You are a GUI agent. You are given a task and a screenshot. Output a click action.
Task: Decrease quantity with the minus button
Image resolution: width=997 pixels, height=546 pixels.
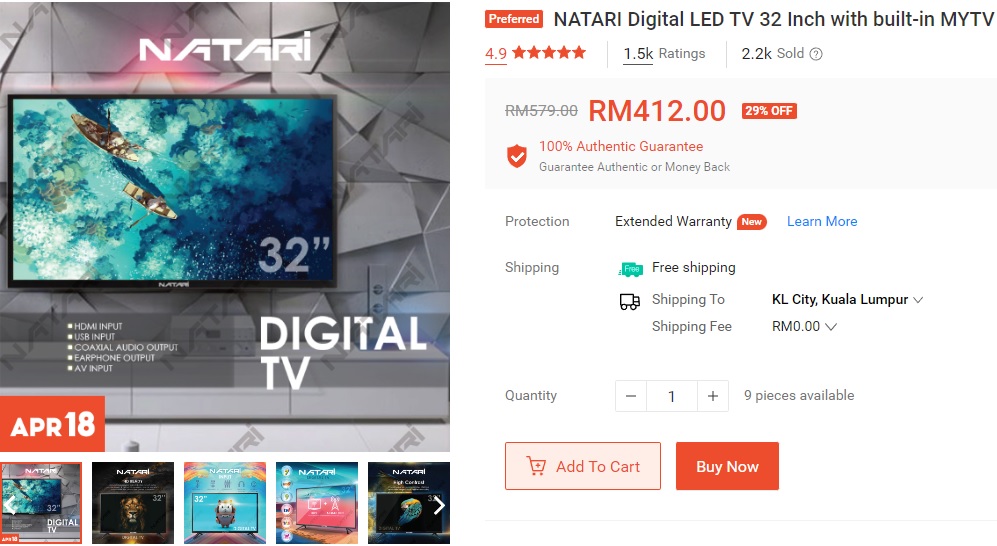(631, 396)
